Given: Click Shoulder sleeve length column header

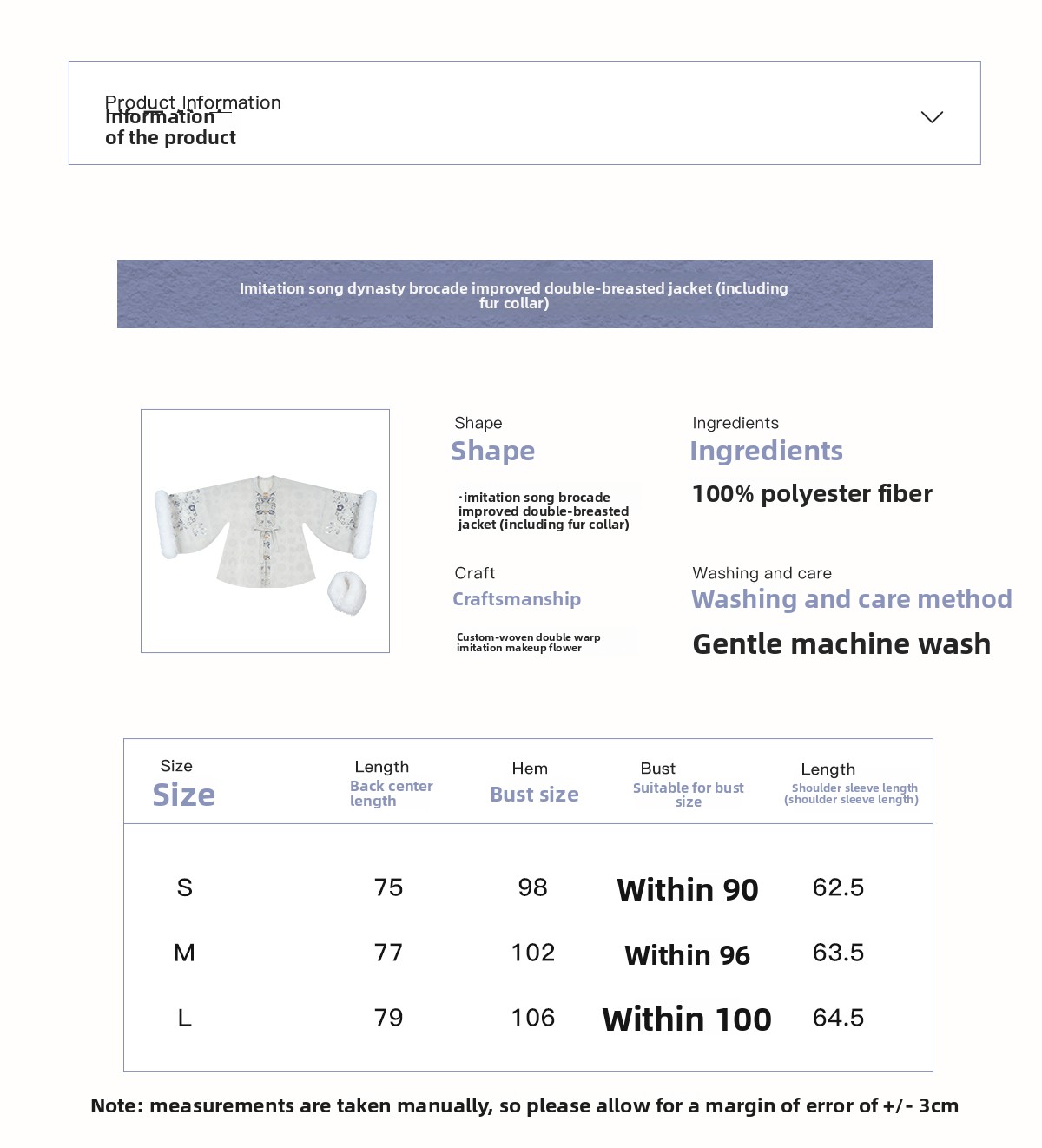Looking at the screenshot, I should [x=852, y=794].
